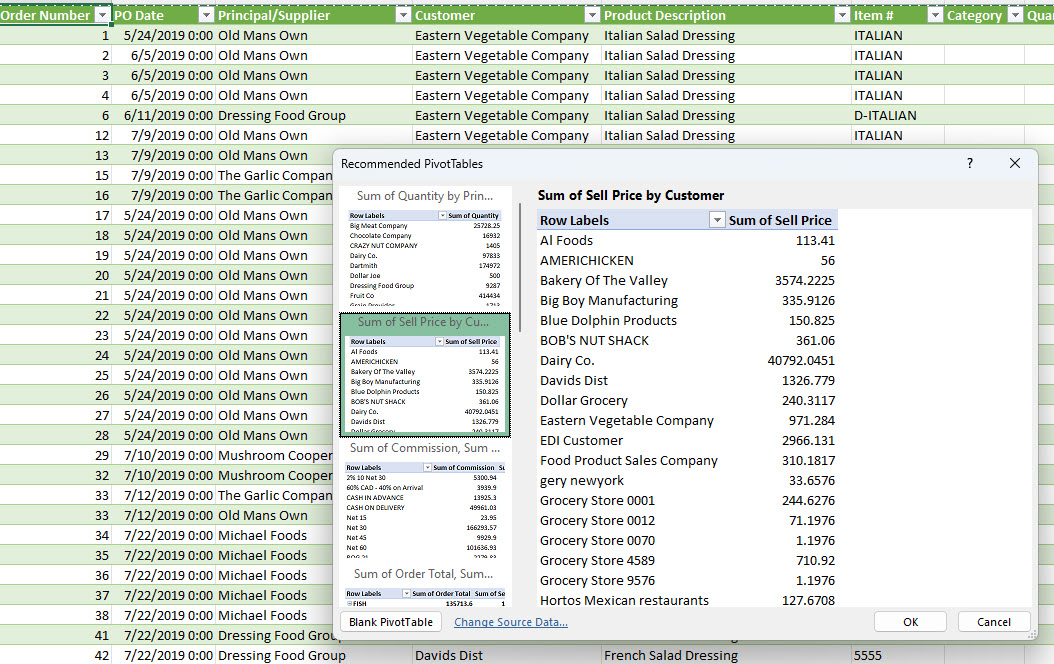Screen dimensions: 1054x664
Task: Click the Hortos Mexican restaurants row
Action: click(688, 600)
